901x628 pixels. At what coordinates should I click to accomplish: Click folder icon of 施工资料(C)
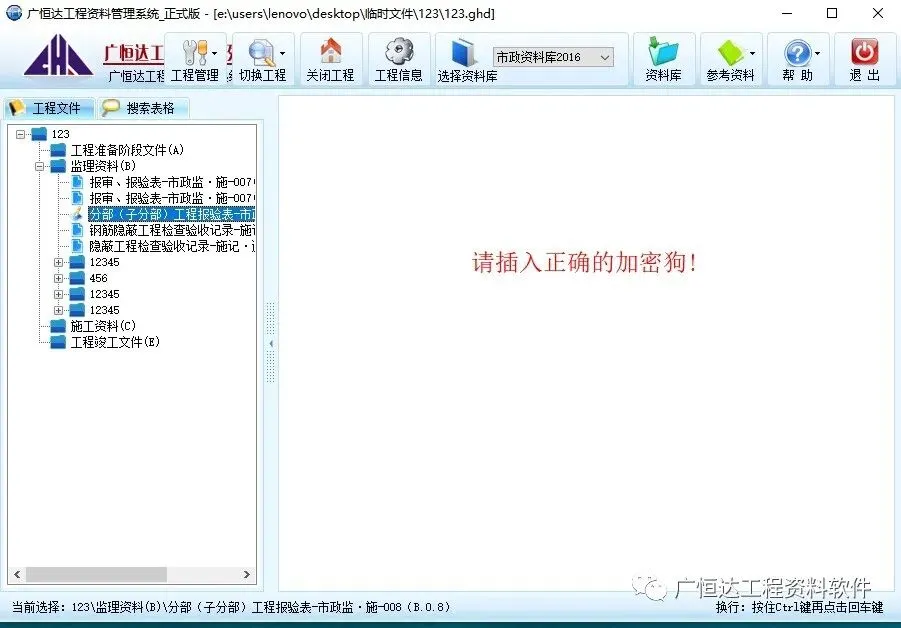tap(58, 326)
